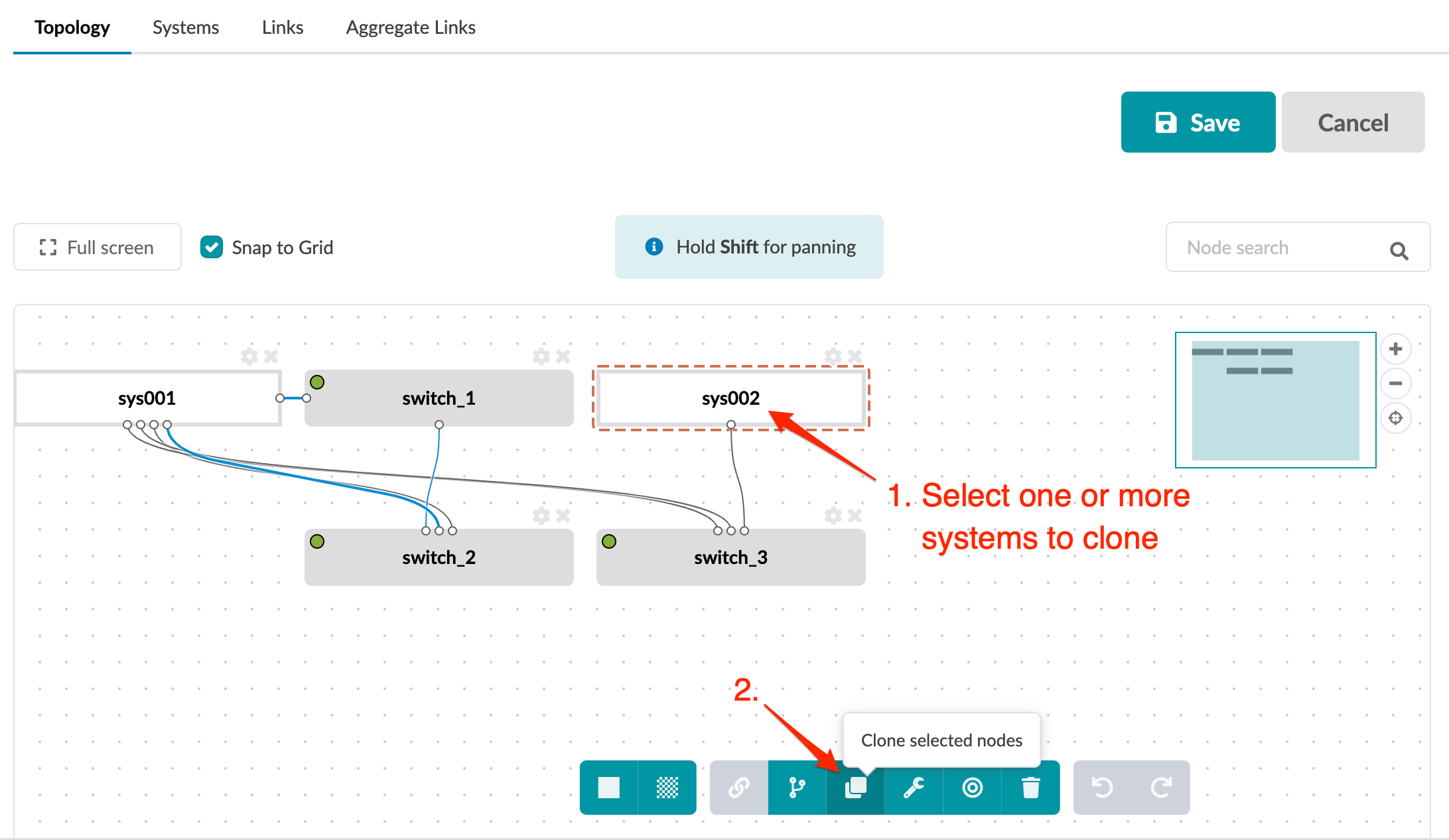The width and height of the screenshot is (1449, 840).
Task: Click the target circle icon in toolbar
Action: (972, 788)
